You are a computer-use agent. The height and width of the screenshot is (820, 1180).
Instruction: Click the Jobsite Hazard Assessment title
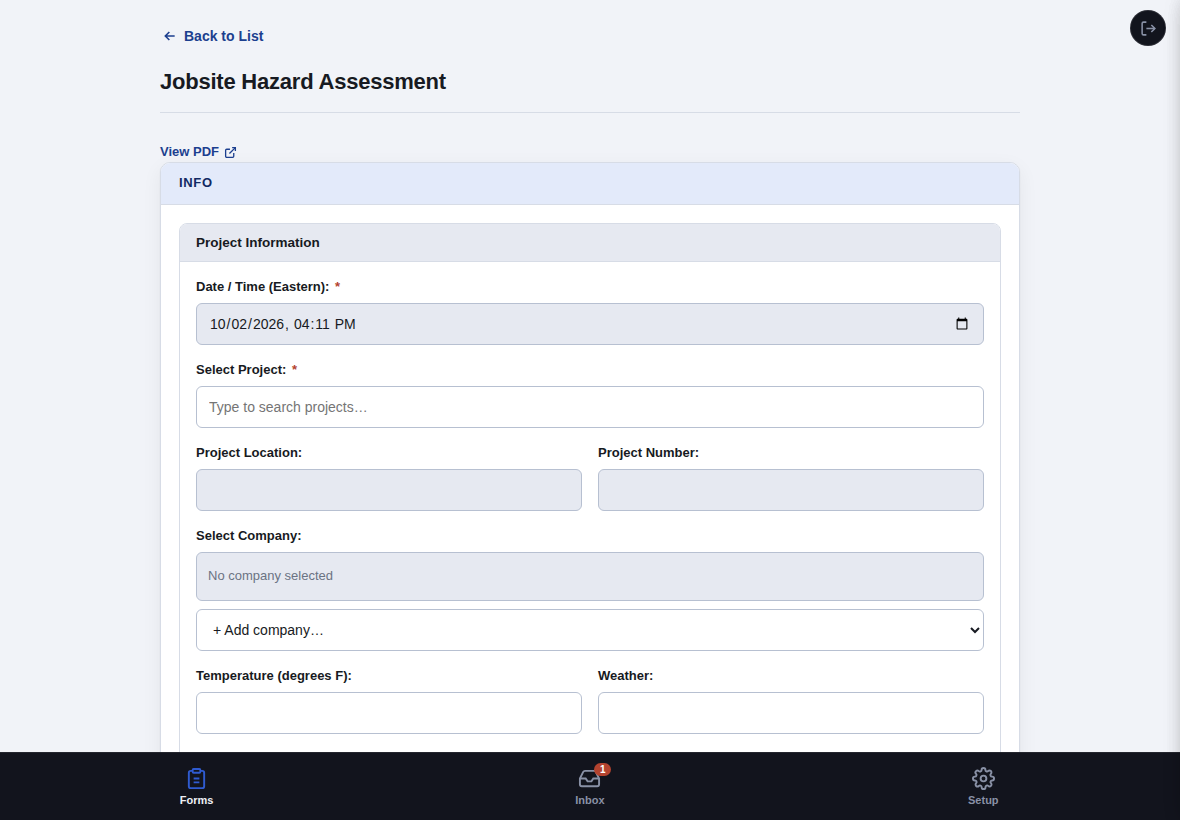[x=303, y=81]
